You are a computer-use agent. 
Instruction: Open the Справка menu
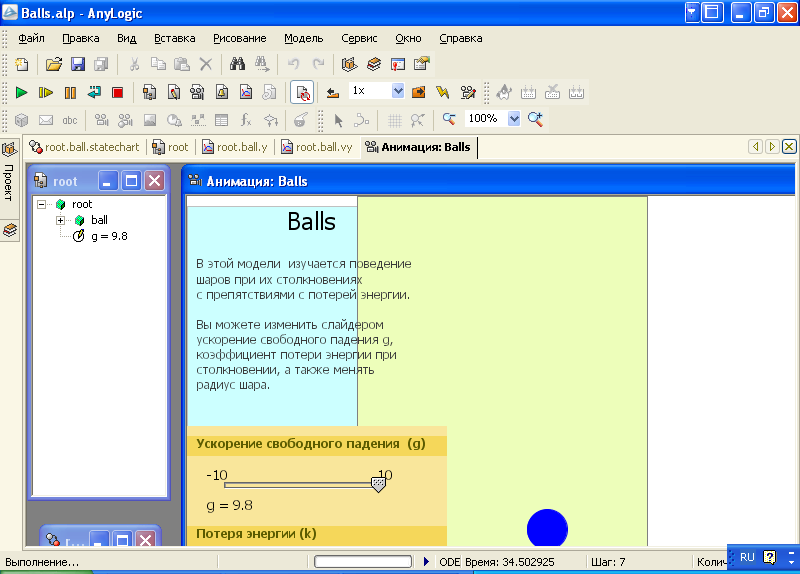pos(461,38)
